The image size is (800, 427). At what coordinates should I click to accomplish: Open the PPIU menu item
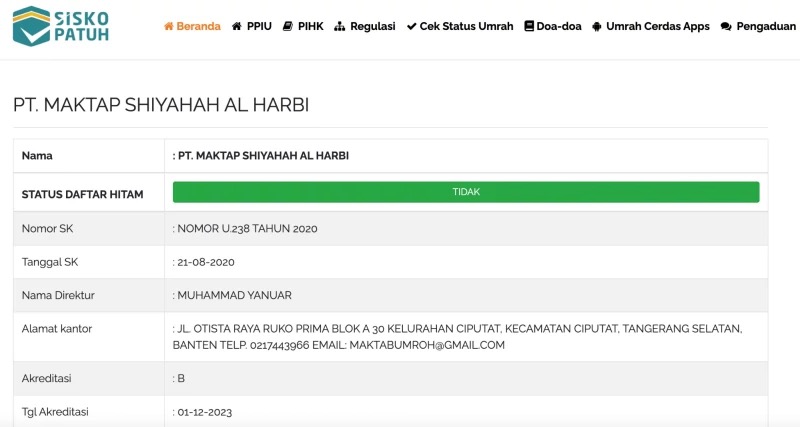pyautogui.click(x=259, y=26)
